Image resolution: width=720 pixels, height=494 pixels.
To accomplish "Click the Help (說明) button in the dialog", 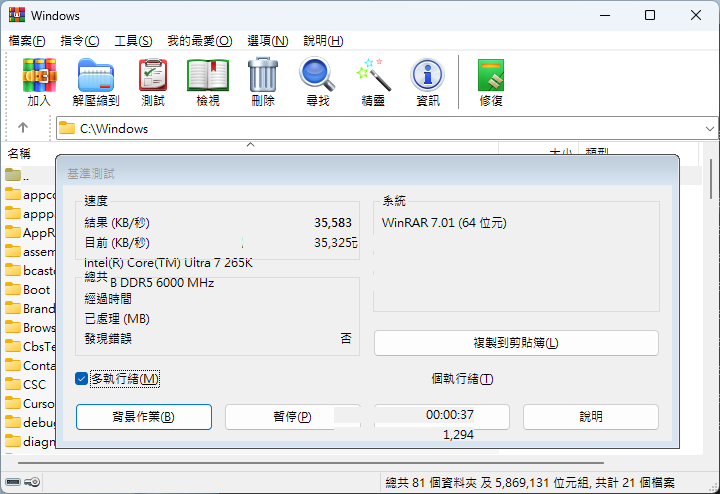I will (x=591, y=417).
